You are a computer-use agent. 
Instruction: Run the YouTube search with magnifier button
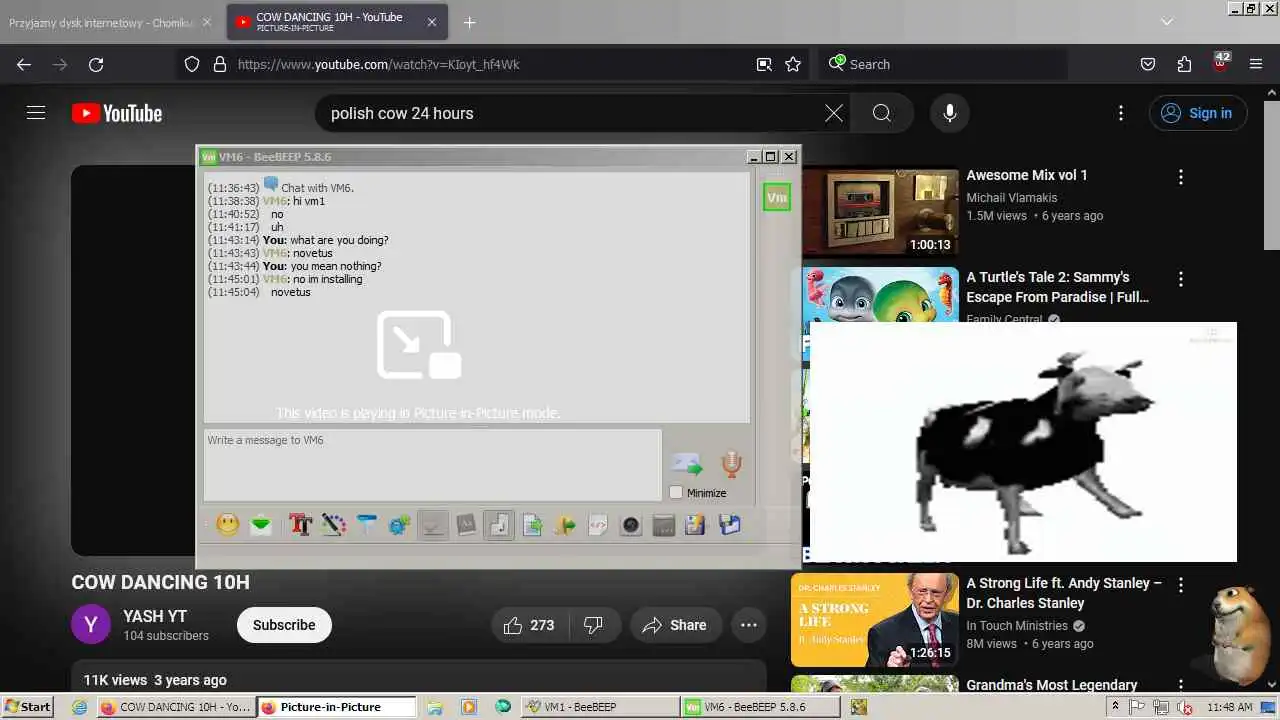coord(882,113)
